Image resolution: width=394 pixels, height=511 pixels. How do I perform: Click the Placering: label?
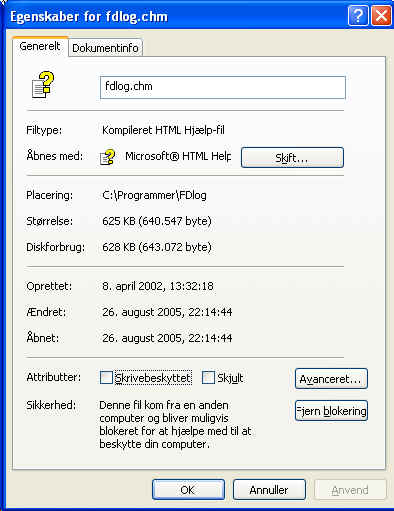coord(49,195)
